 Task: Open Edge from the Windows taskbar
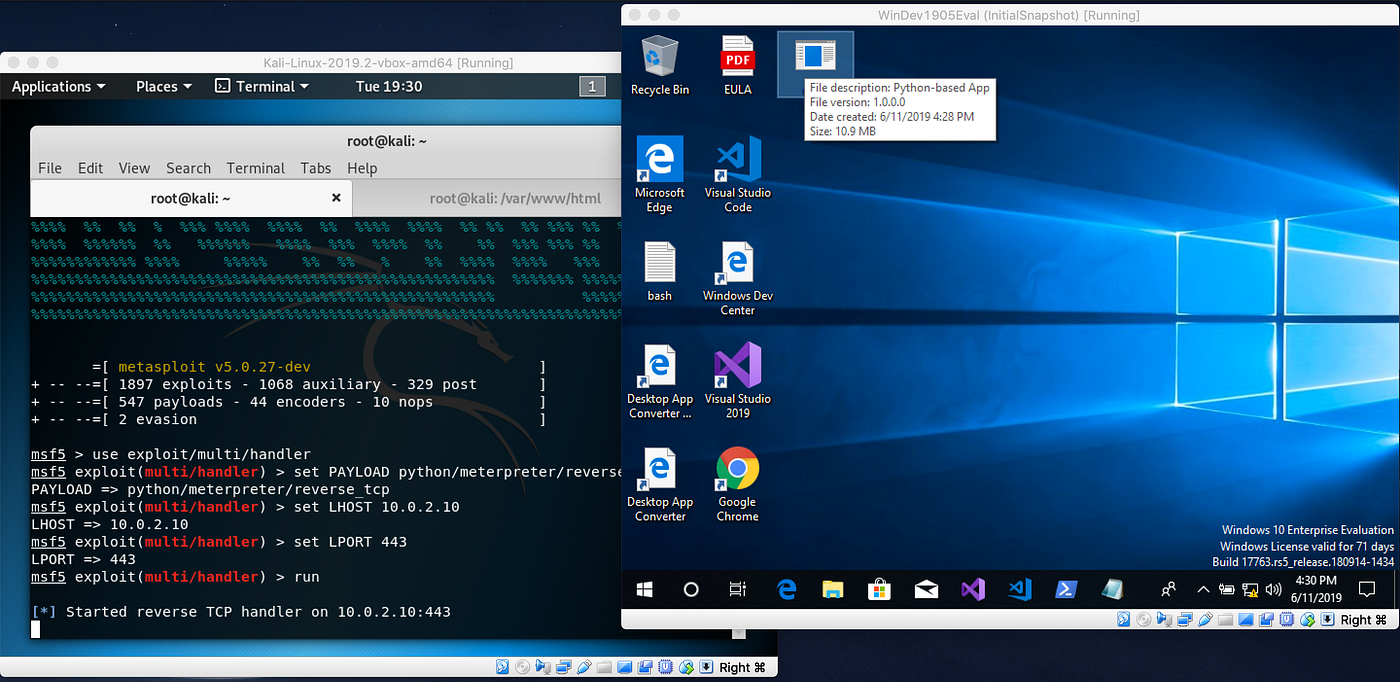[786, 590]
